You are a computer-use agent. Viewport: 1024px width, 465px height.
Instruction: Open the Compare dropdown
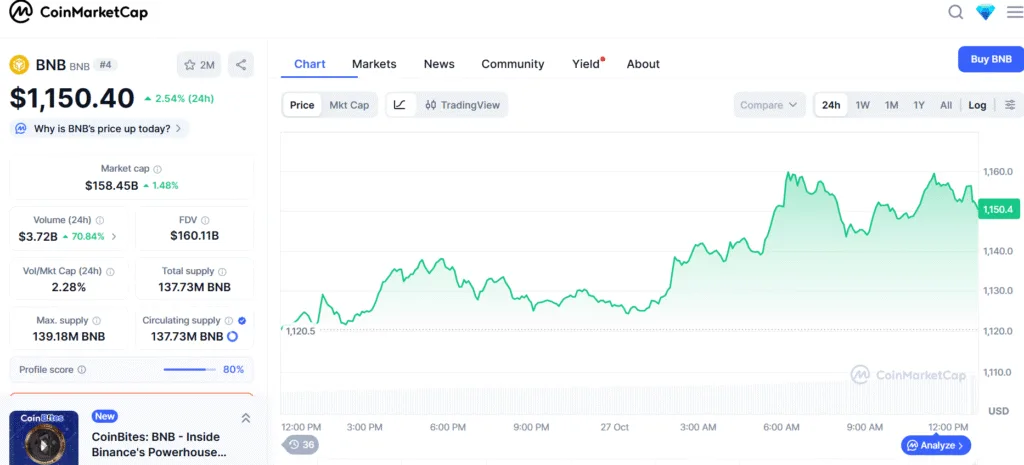pos(769,105)
